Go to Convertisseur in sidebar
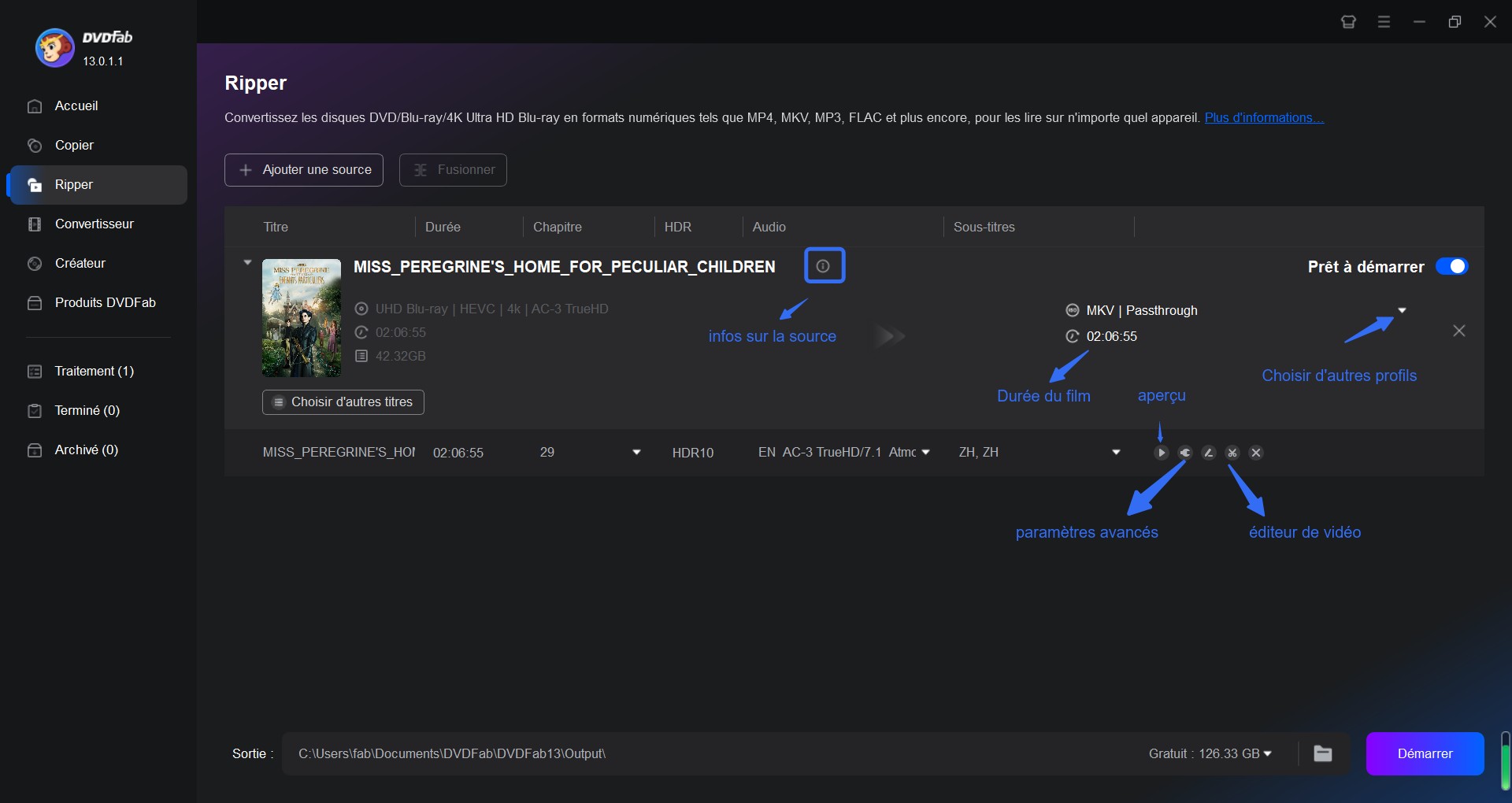The height and width of the screenshot is (803, 1512). (x=94, y=224)
